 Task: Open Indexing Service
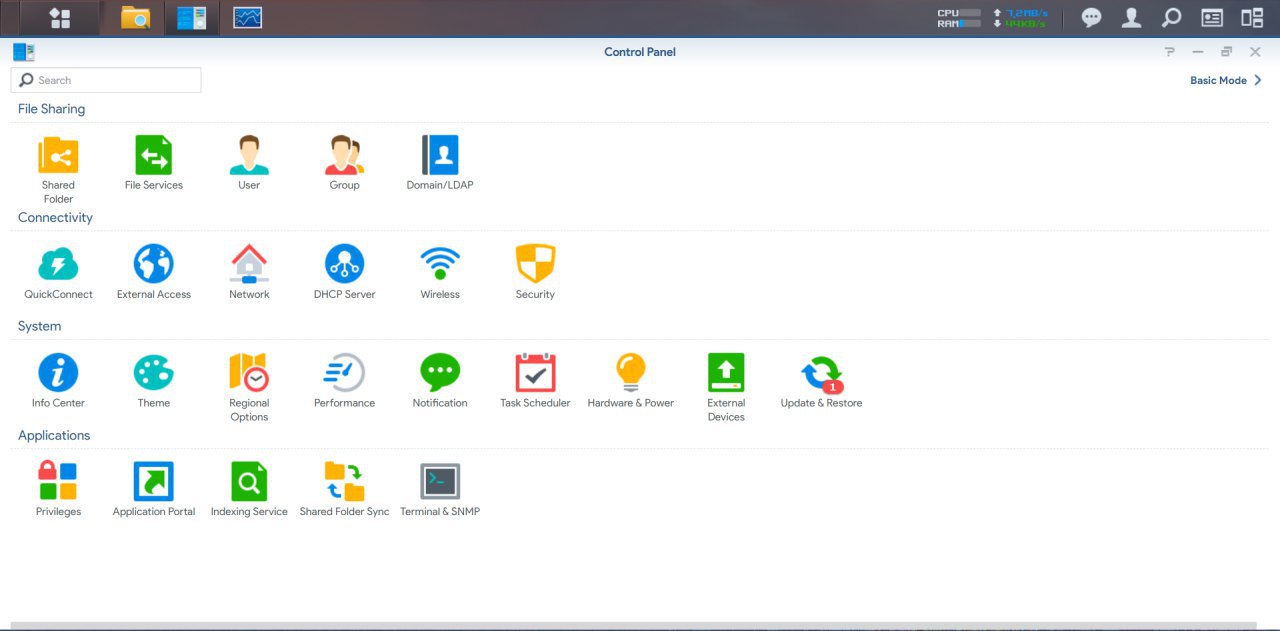click(x=249, y=482)
